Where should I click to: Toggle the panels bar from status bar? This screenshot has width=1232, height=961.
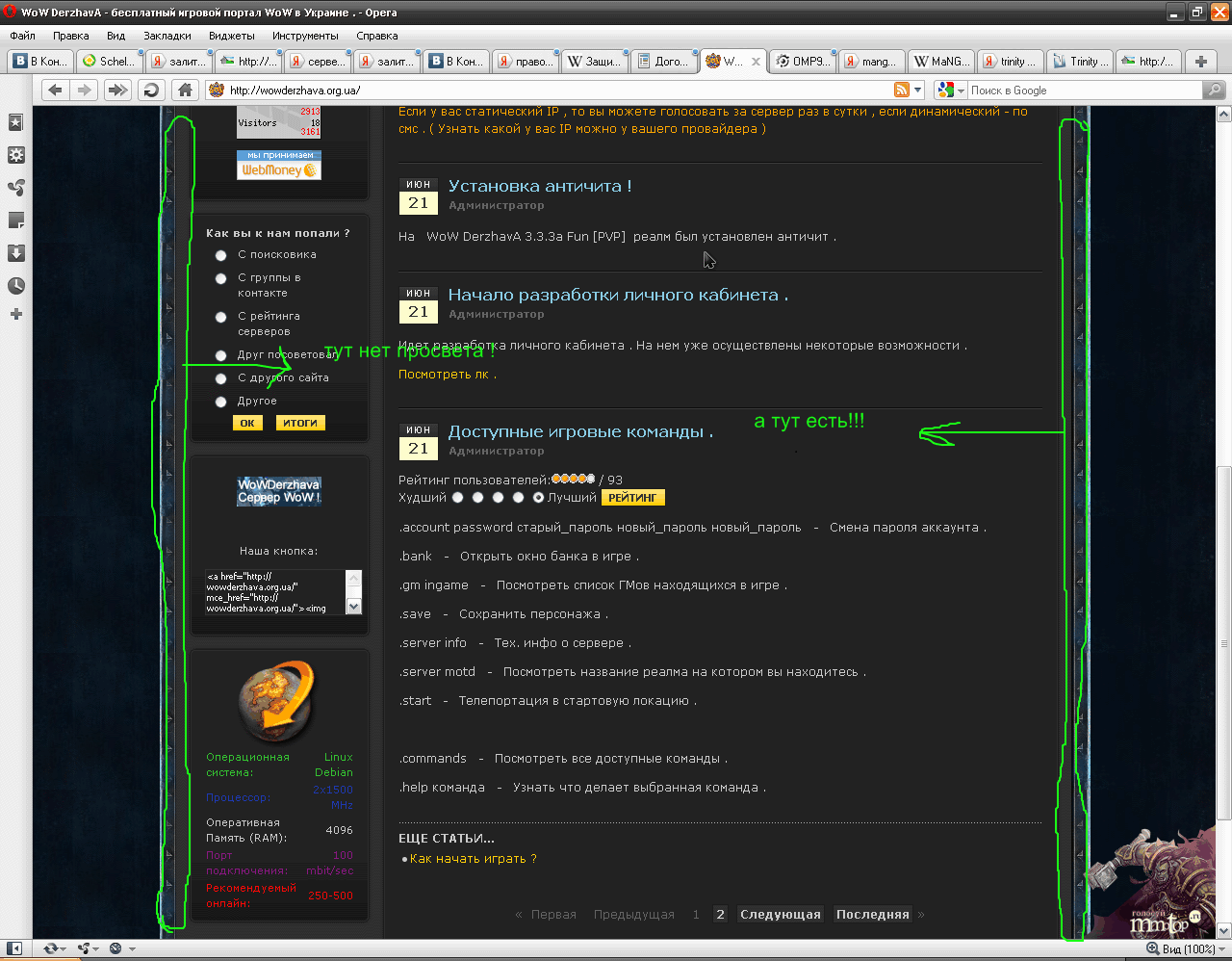(x=14, y=948)
